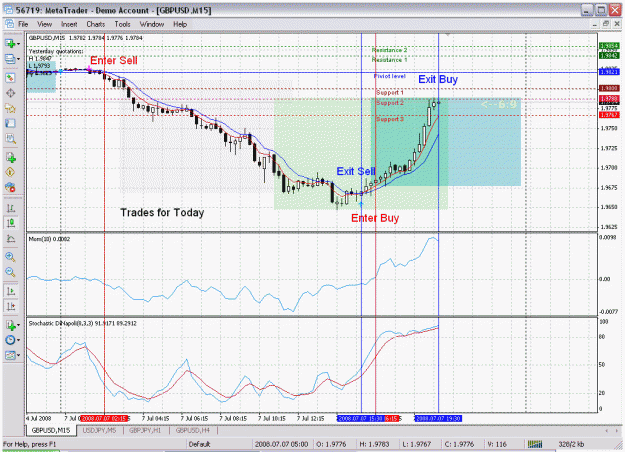Open the chart window menu icon
Viewport: 625px width, 452px height.
(x=9, y=24)
